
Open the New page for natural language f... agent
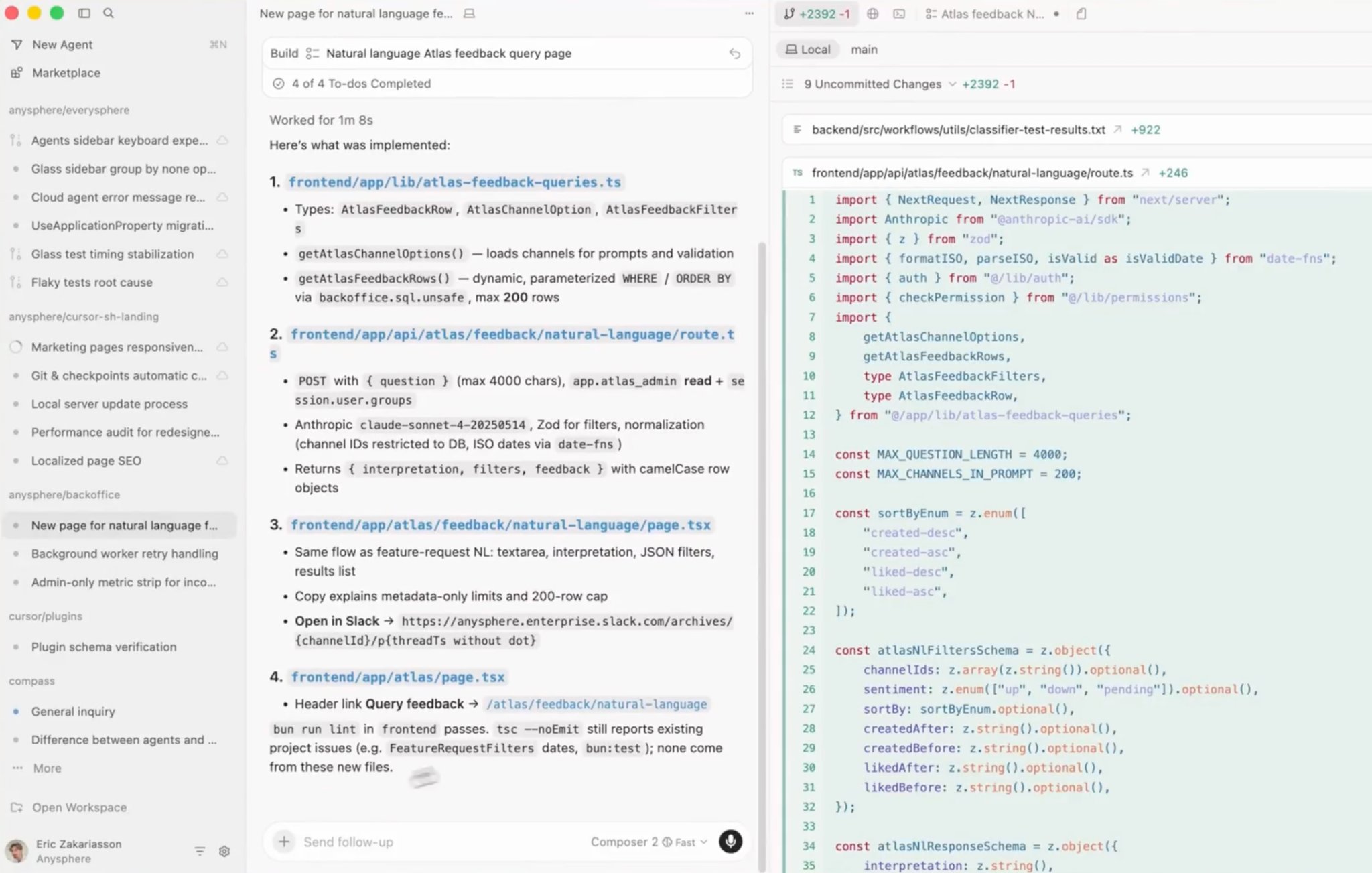point(119,525)
